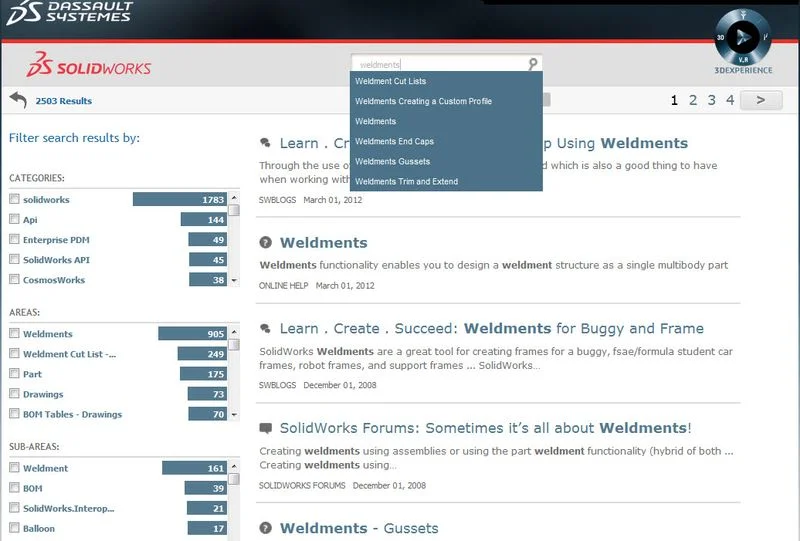Select Weldment Cut Lists suggestion
Screen dimensions: 800x541
[x=446, y=81]
